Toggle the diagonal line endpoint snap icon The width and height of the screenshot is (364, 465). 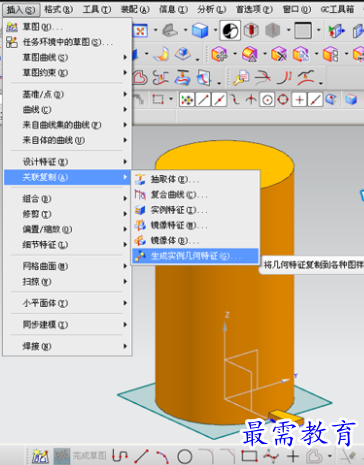click(x=203, y=99)
